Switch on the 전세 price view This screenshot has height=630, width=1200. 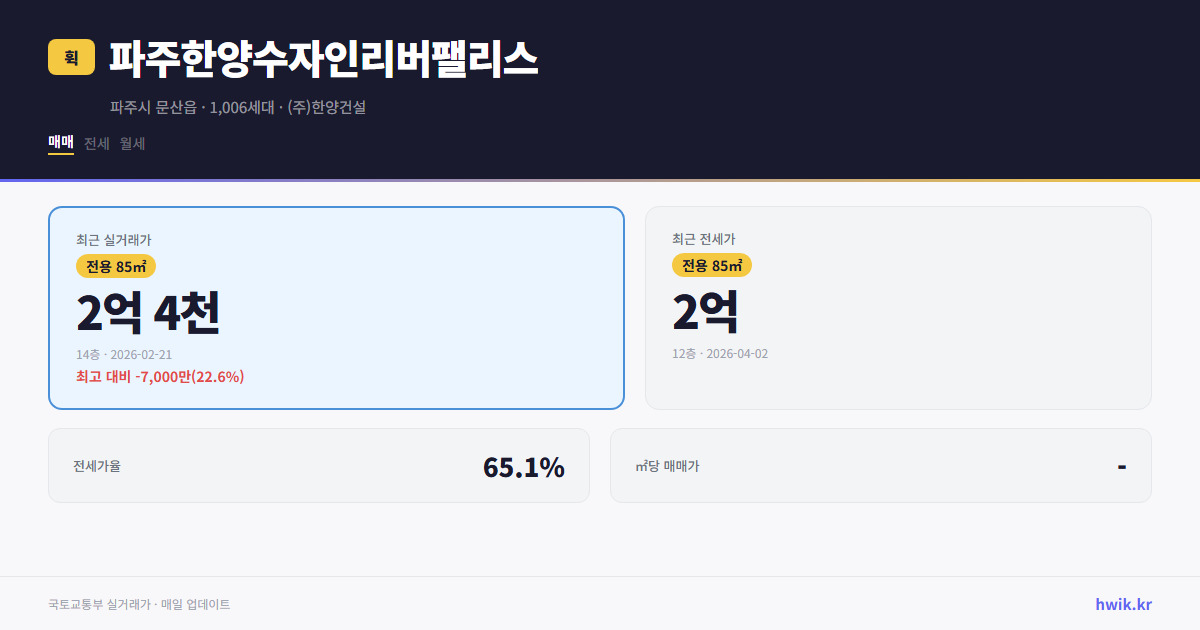click(95, 143)
